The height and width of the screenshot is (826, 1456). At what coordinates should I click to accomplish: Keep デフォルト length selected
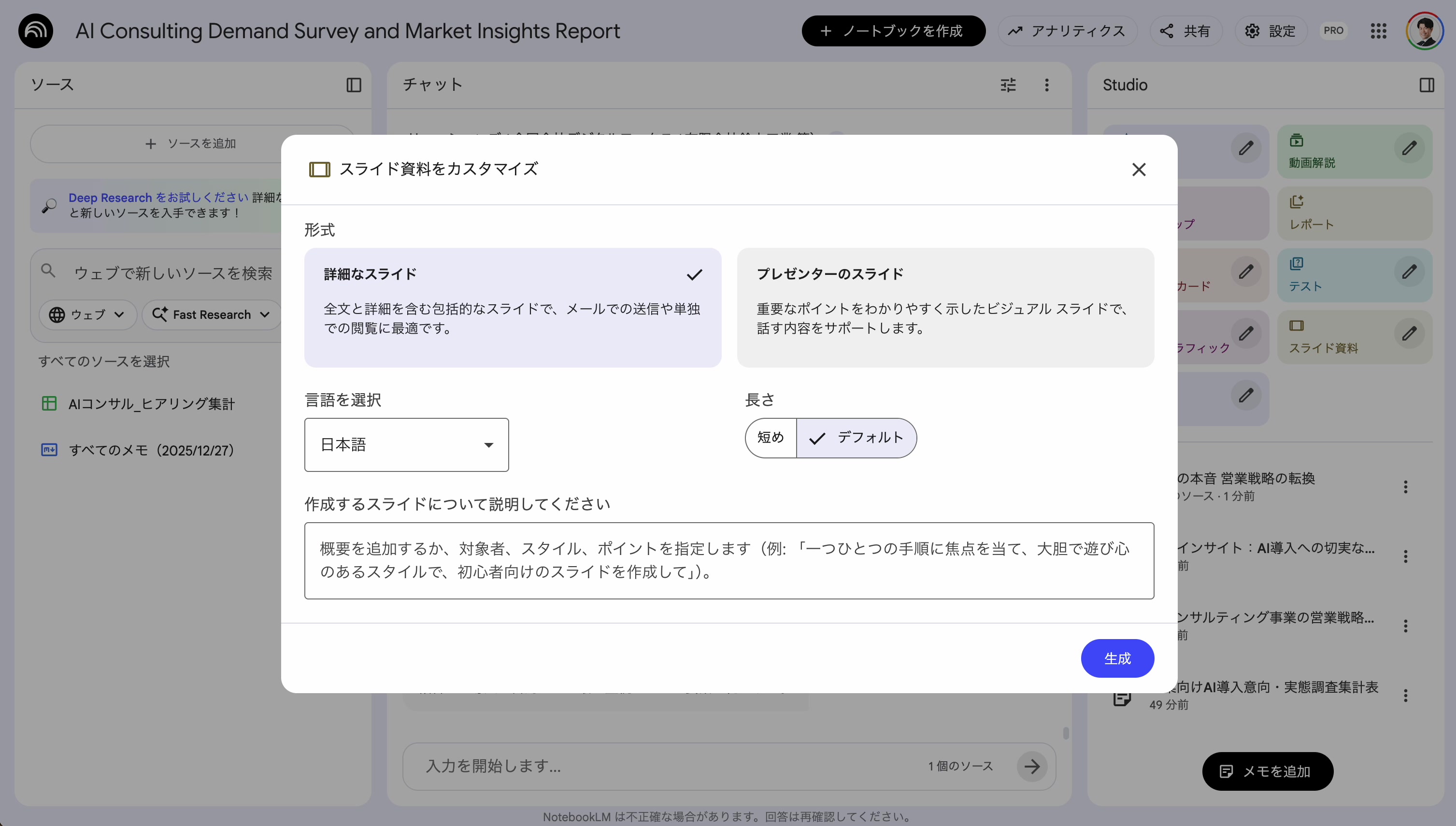tap(856, 438)
